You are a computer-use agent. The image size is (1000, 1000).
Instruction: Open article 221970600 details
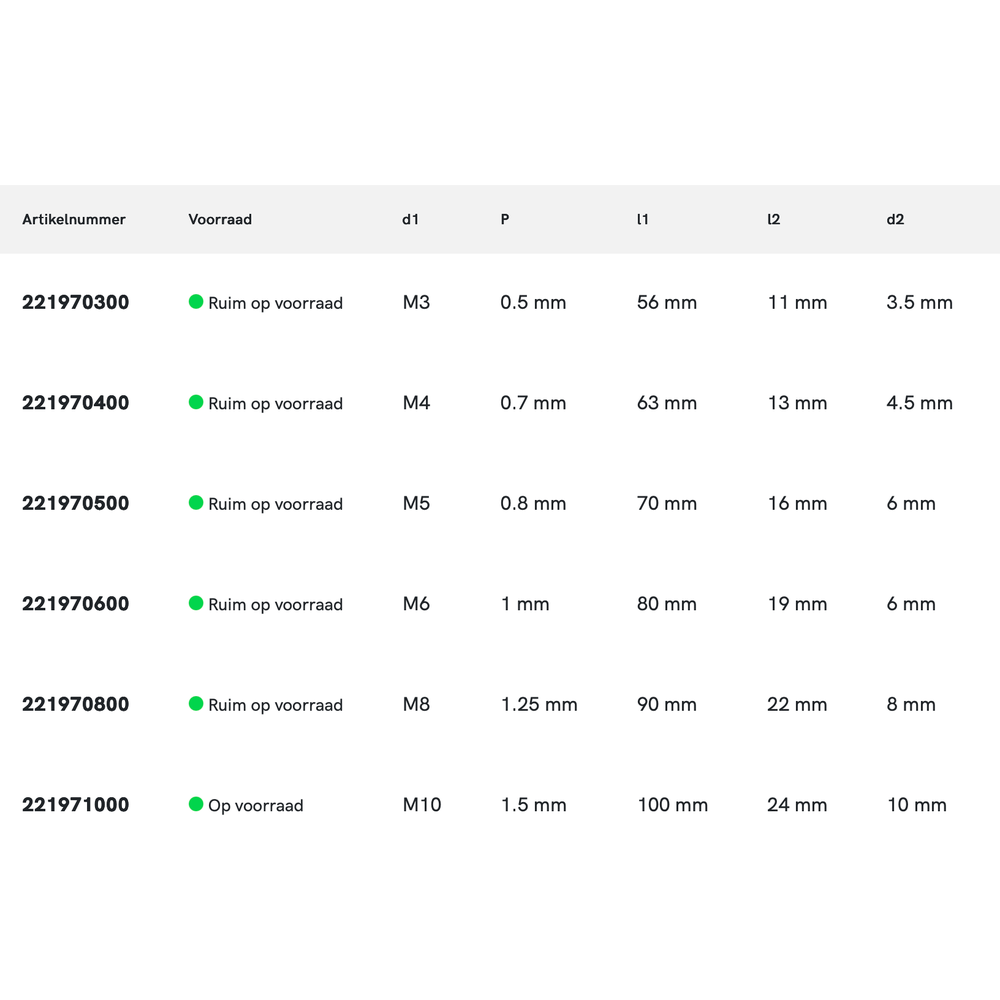(76, 604)
